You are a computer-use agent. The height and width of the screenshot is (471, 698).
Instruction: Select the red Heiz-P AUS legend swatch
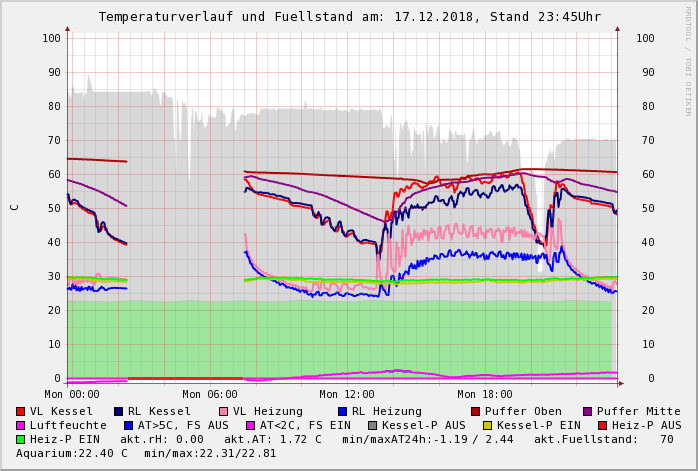coord(603,426)
